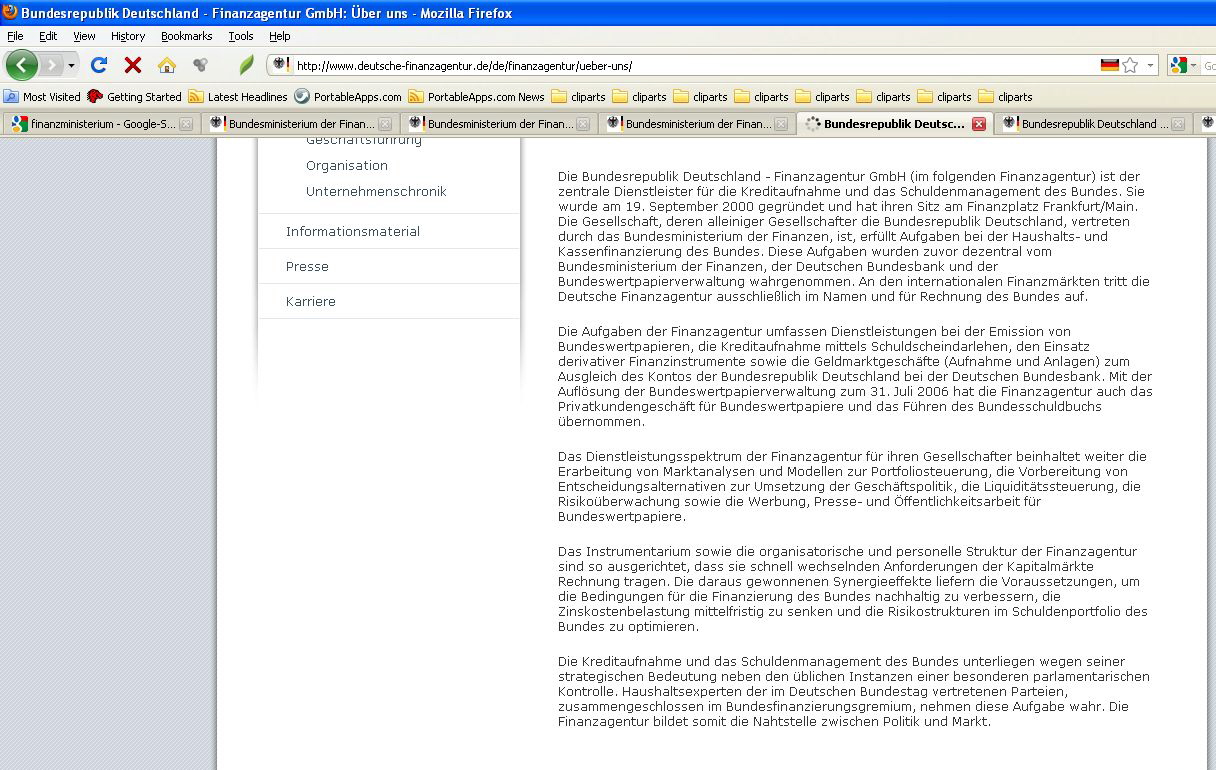Click the Home button on the toolbar
The height and width of the screenshot is (770, 1216).
pyautogui.click(x=166, y=64)
